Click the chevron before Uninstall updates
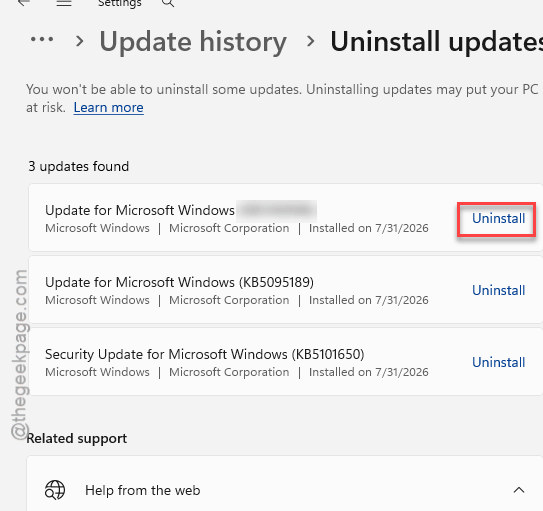Screen dimensions: 543x511 311,41
